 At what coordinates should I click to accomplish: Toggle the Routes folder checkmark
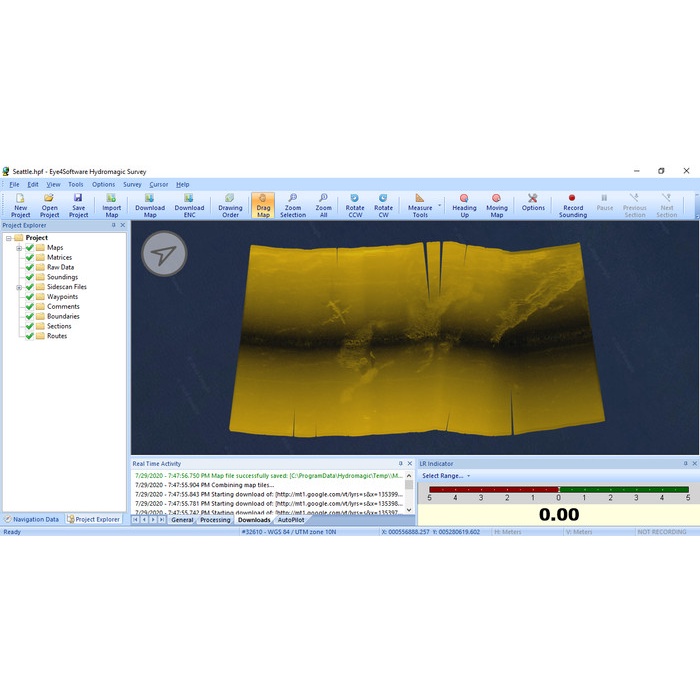click(29, 336)
